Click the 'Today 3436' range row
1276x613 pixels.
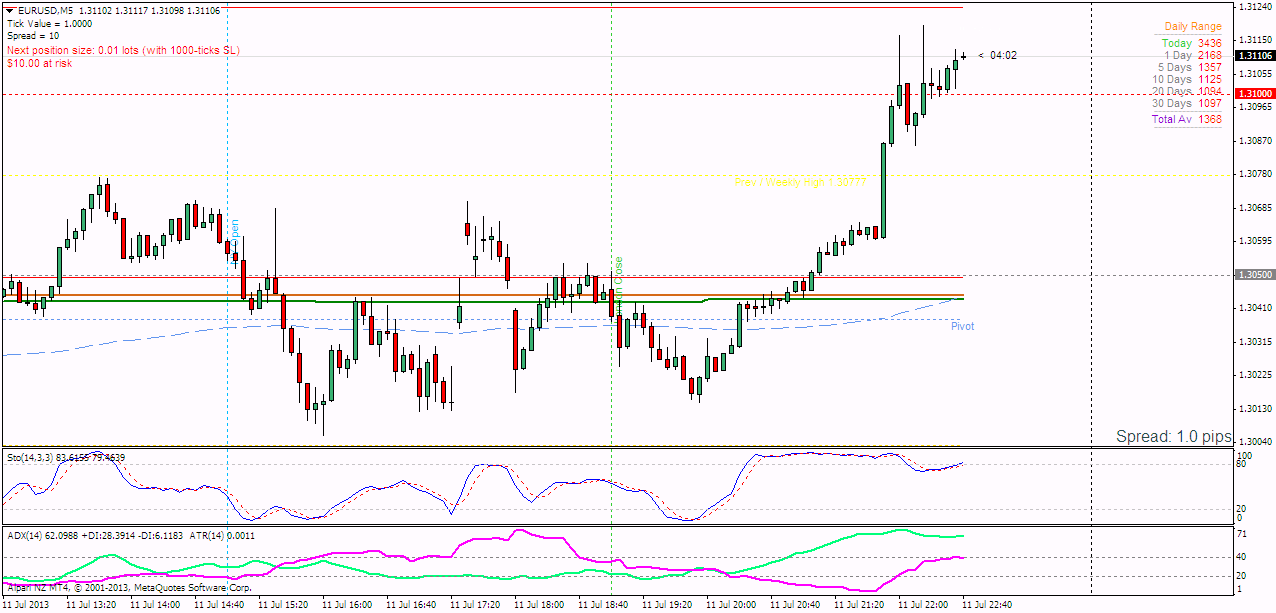(1192, 43)
